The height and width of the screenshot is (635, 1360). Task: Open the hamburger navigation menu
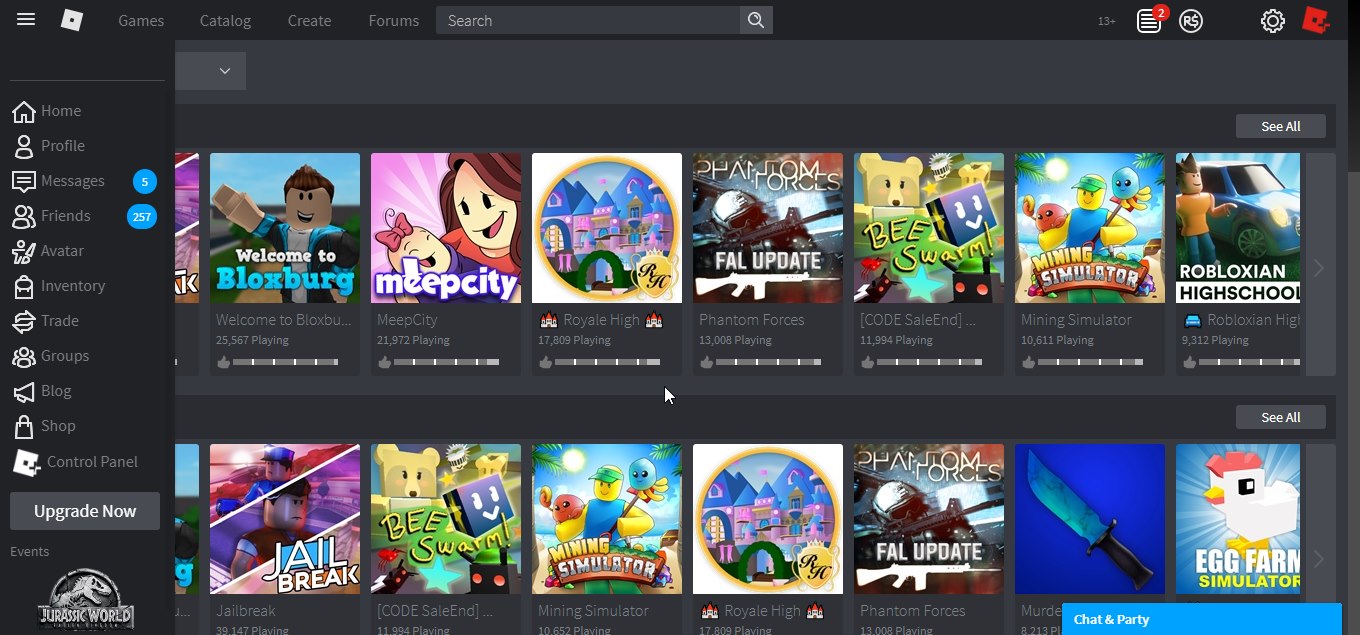(x=25, y=19)
